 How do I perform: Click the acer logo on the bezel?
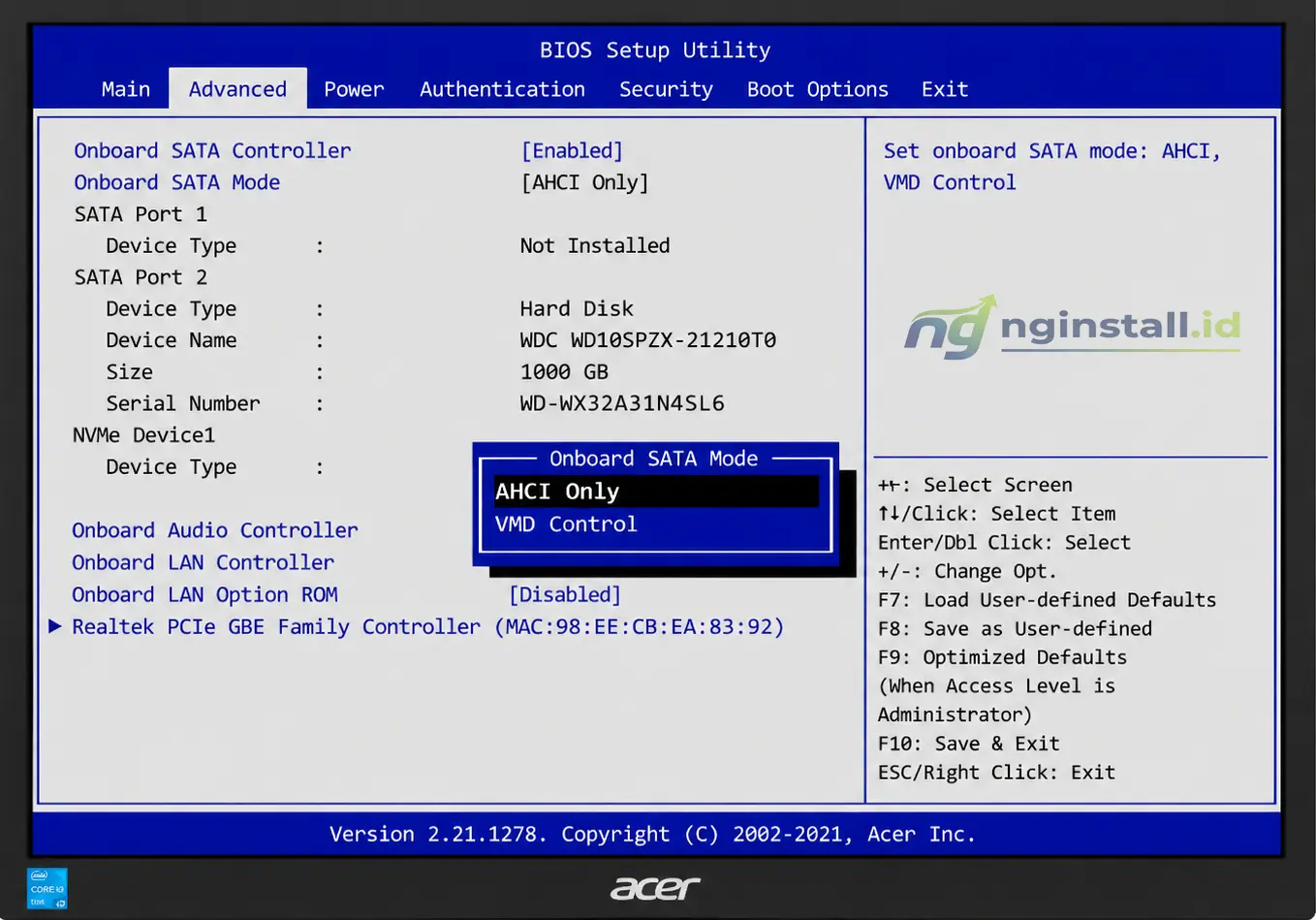[655, 887]
